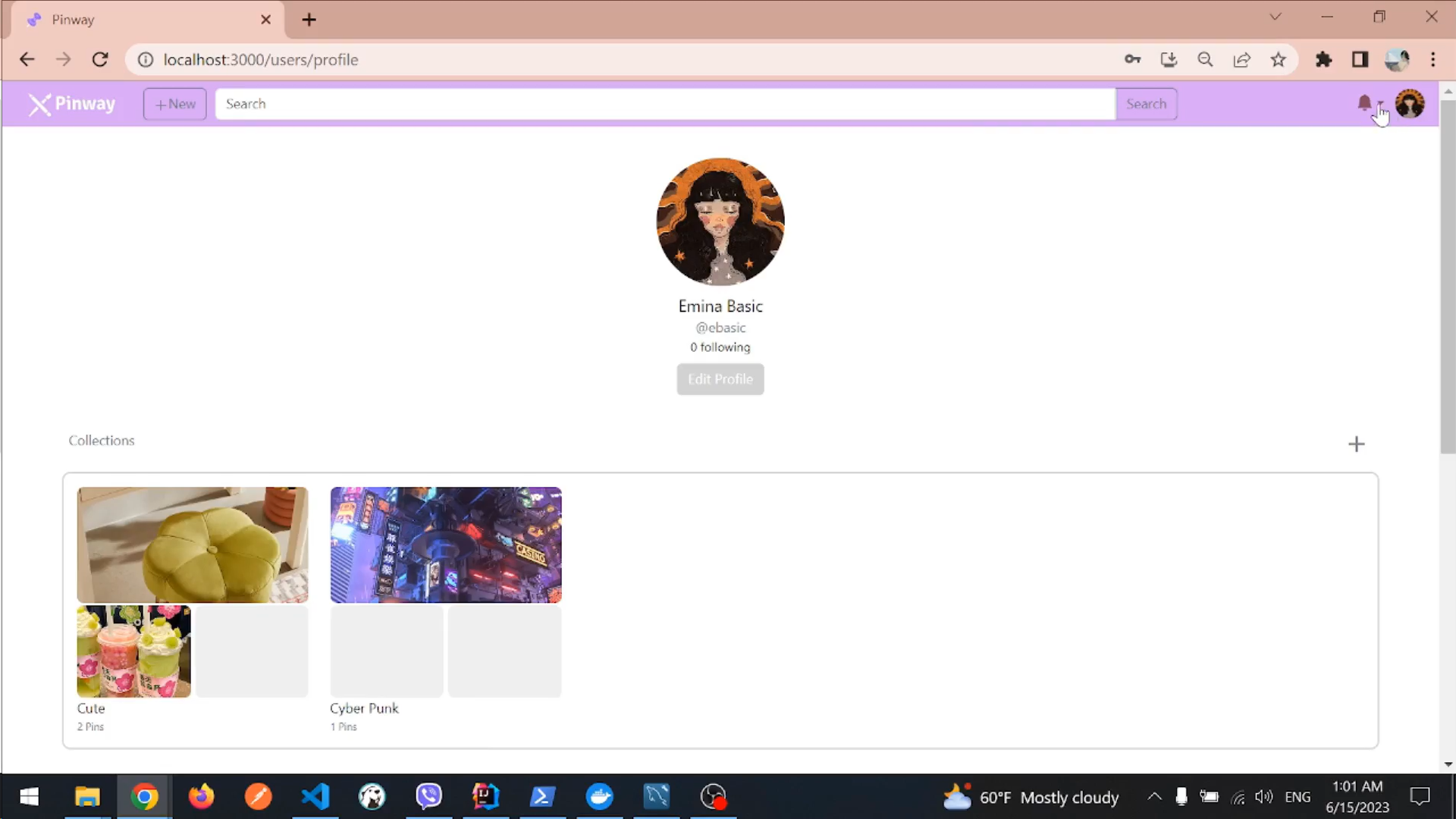1456x819 pixels.
Task: Open the password manager key icon
Action: point(1132,59)
